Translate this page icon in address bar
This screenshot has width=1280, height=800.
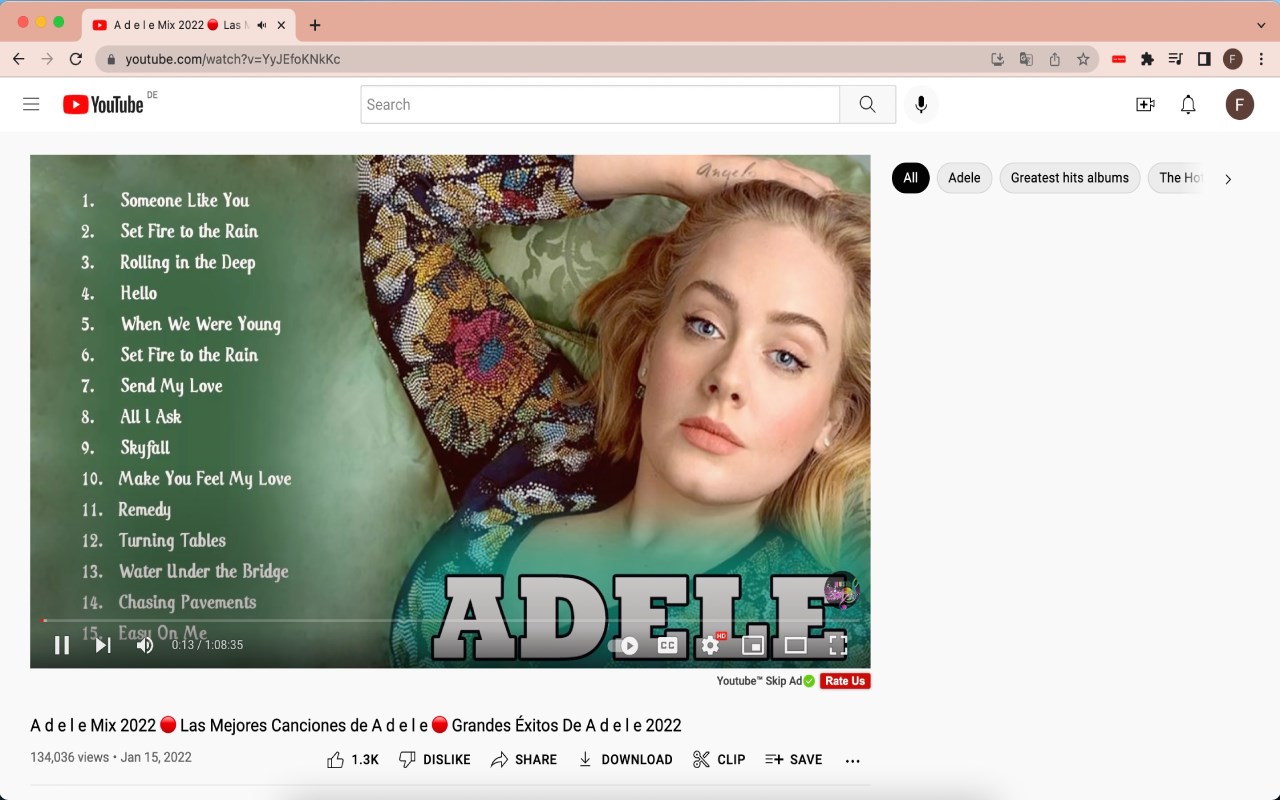coord(1026,59)
